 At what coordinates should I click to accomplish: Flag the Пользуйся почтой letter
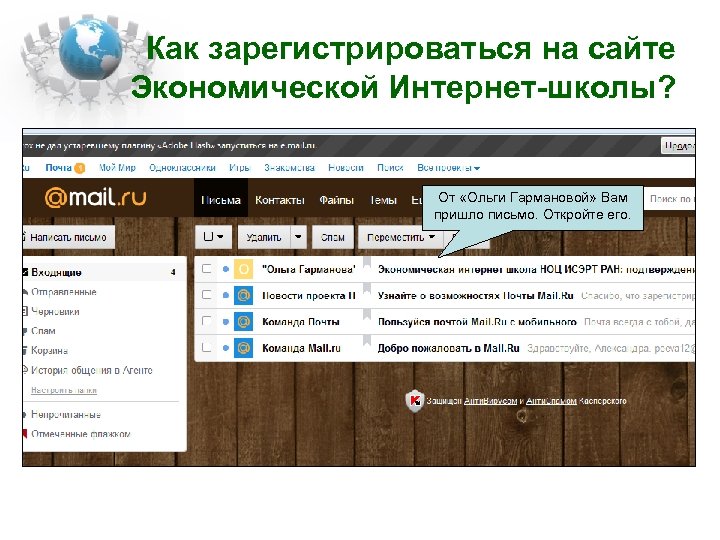[367, 315]
